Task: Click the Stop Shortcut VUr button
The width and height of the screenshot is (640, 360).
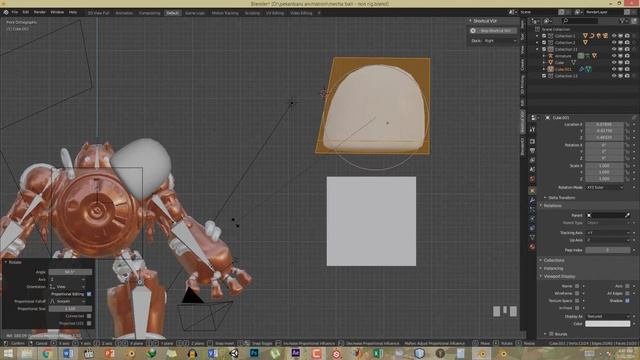Action: click(x=493, y=31)
